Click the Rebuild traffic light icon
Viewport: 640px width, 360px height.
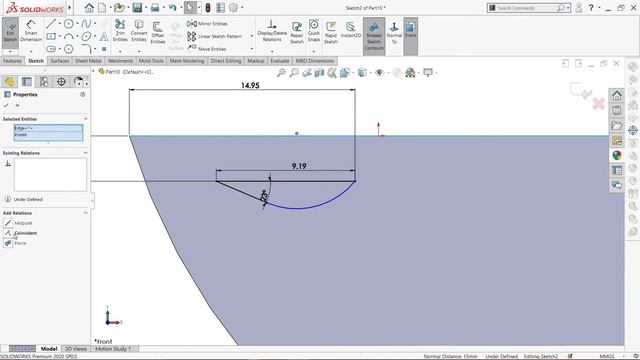pos(208,7)
